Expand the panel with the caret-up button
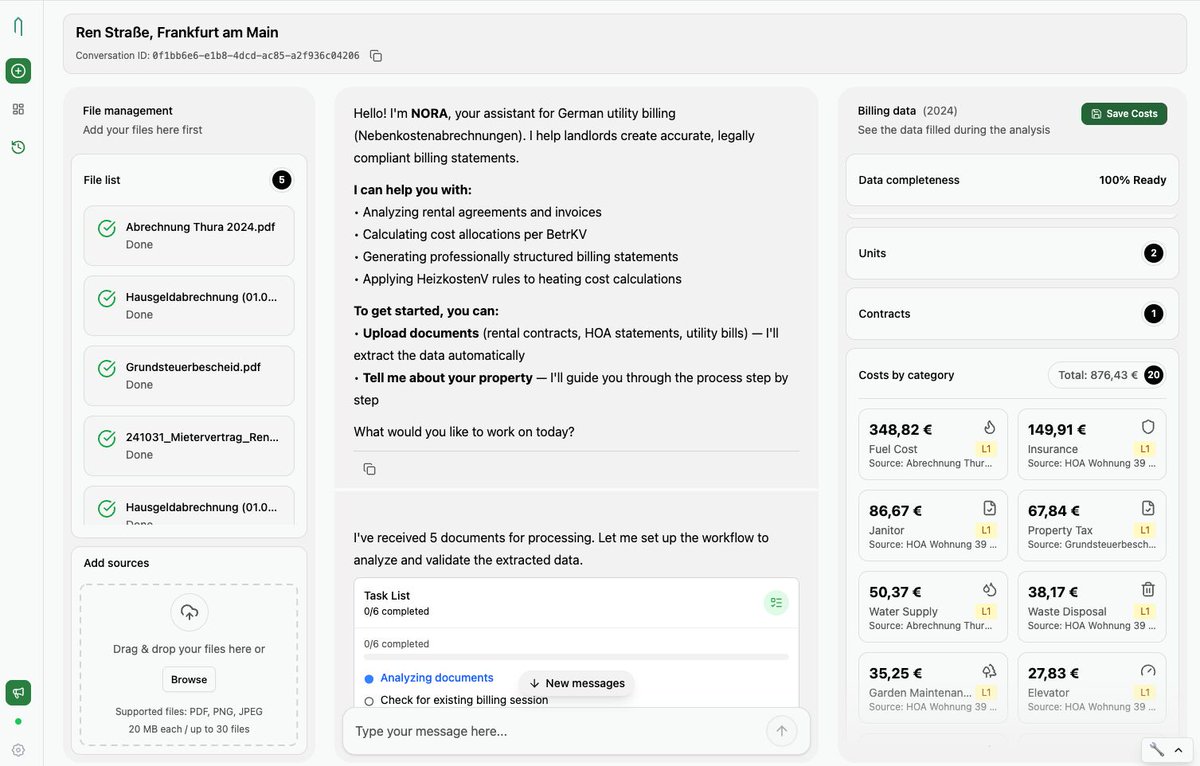Viewport: 1200px width, 766px height. (1179, 749)
